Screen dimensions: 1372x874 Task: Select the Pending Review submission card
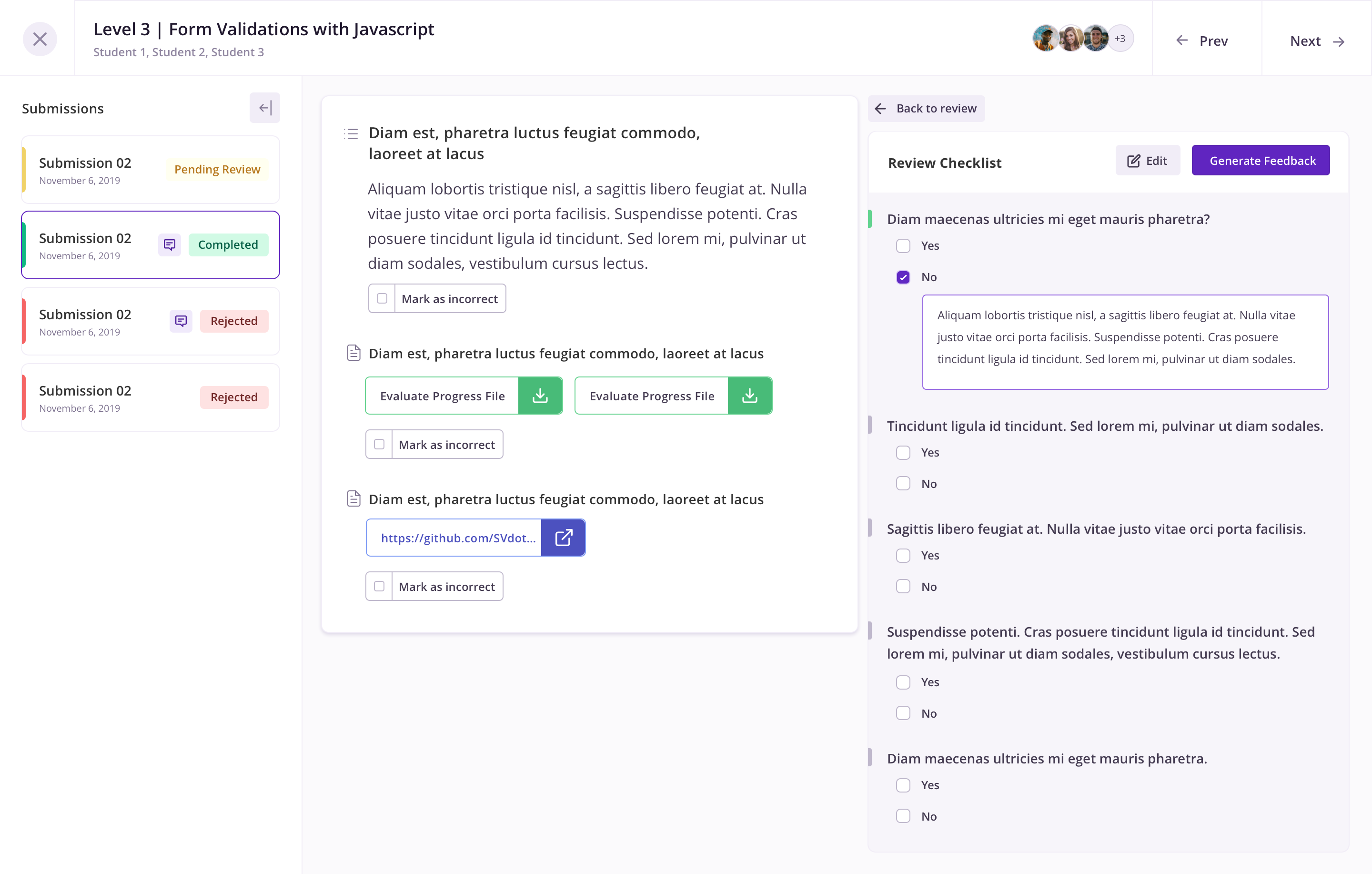150,169
